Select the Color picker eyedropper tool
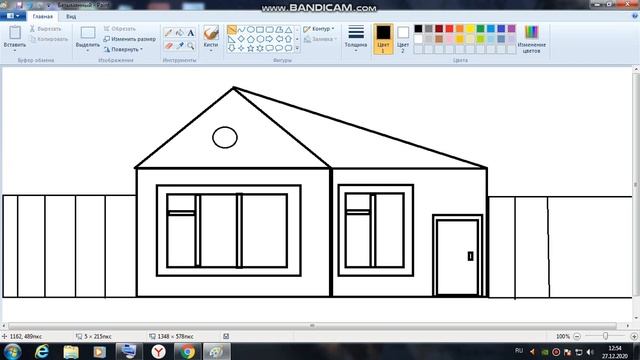This screenshot has width=640, height=360. point(180,45)
